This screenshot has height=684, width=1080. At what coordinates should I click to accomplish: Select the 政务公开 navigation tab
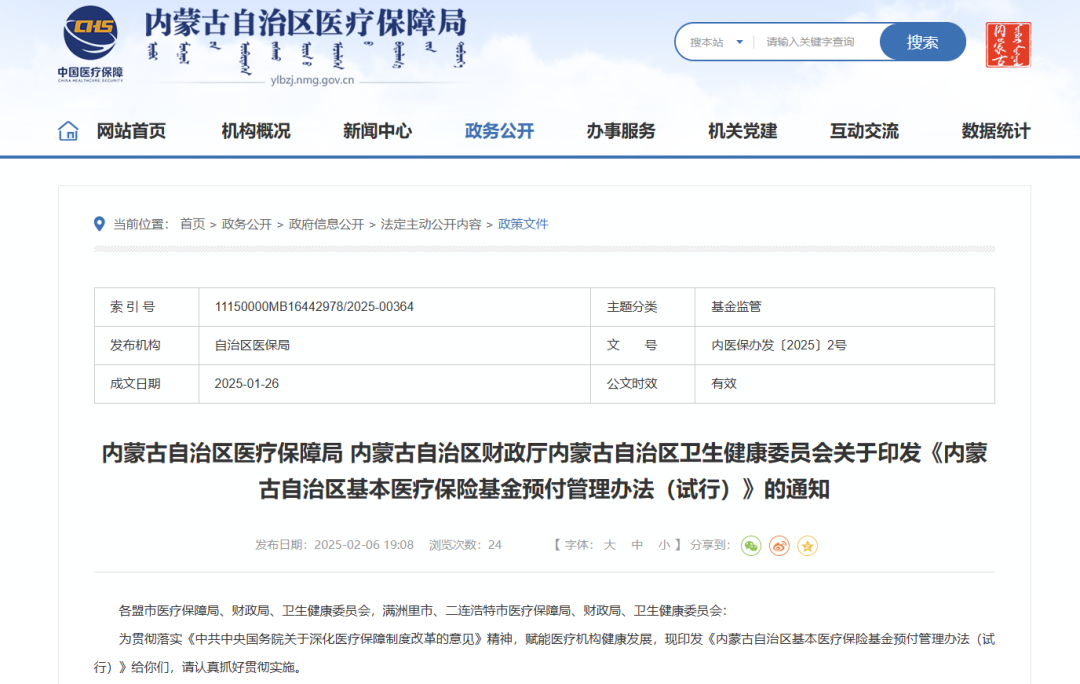(498, 130)
